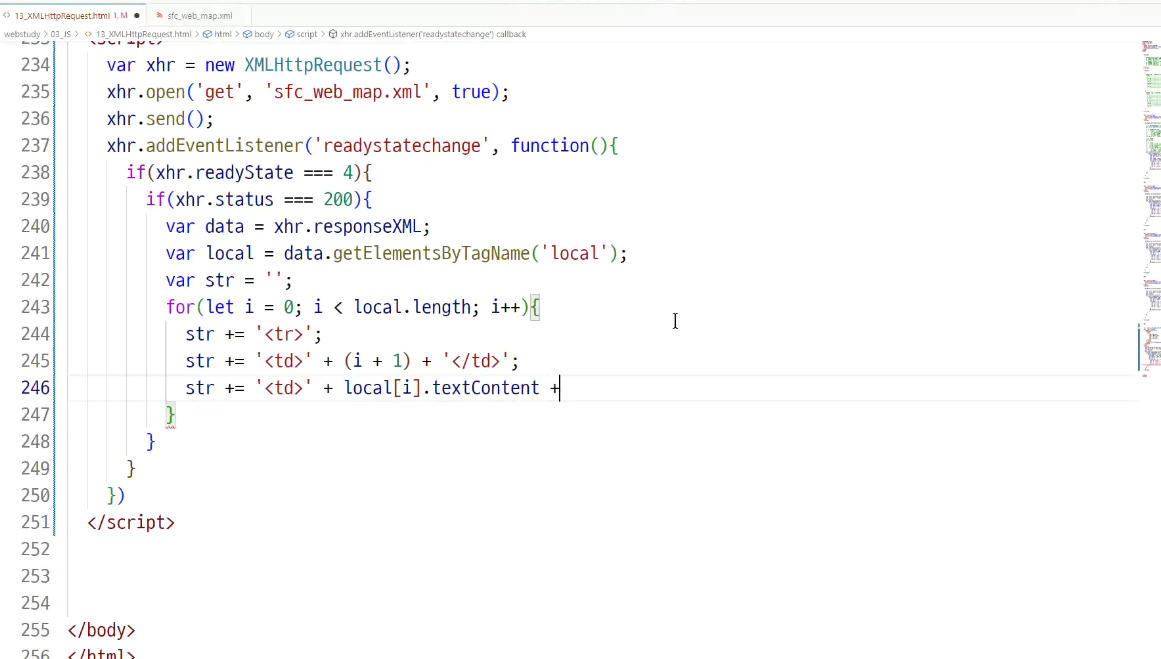The height and width of the screenshot is (659, 1161).
Task: Click line number 255 in the gutter
Action: pyautogui.click(x=36, y=630)
